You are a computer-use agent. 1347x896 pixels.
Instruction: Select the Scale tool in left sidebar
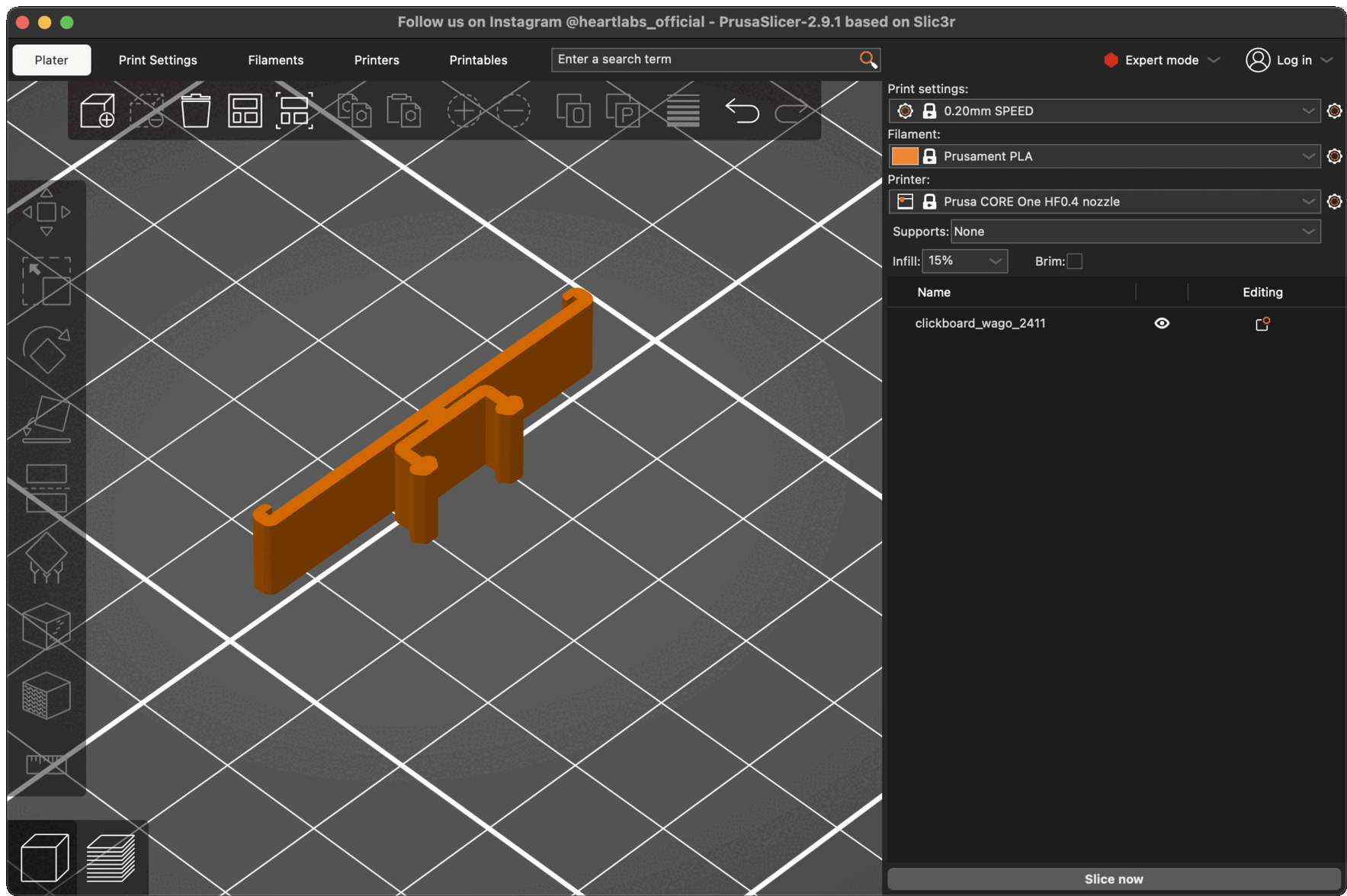47,281
